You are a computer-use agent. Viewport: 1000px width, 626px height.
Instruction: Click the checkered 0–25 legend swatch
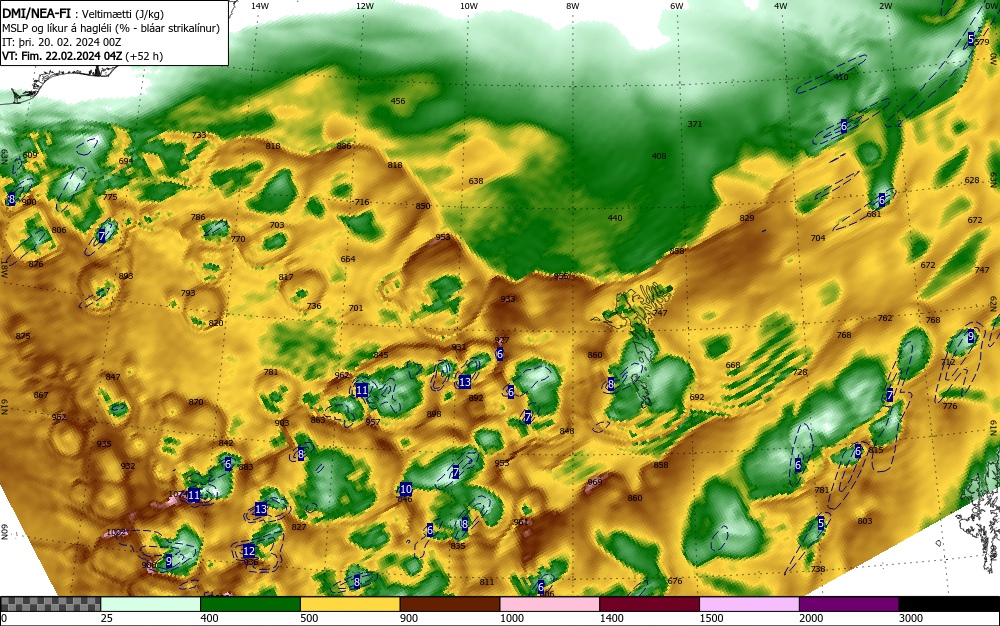(x=50, y=604)
